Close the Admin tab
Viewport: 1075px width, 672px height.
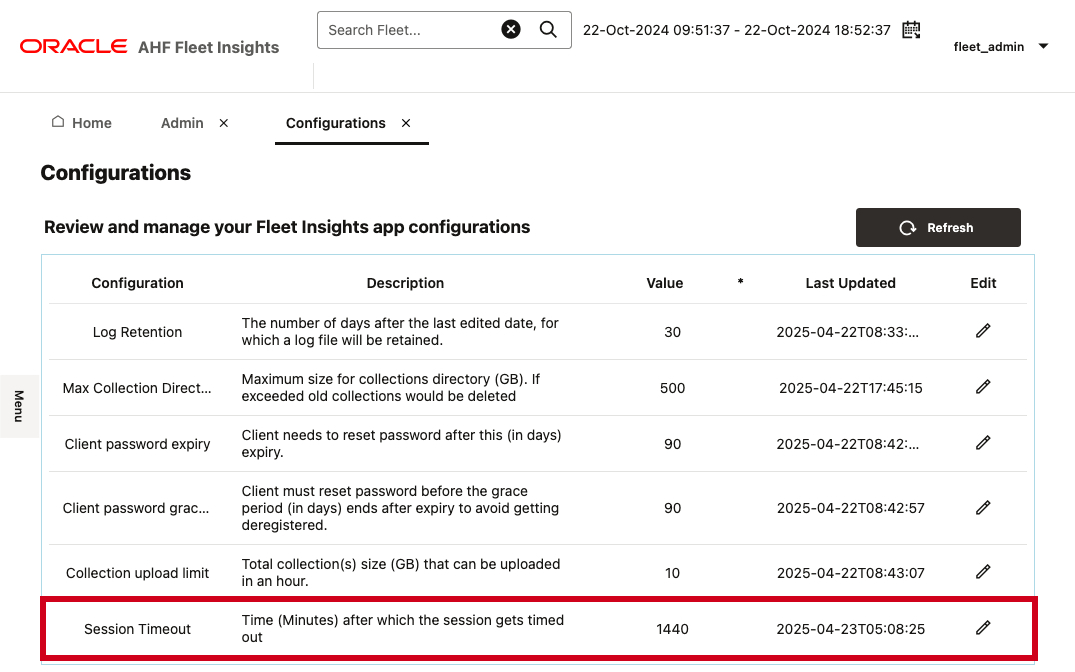(224, 123)
